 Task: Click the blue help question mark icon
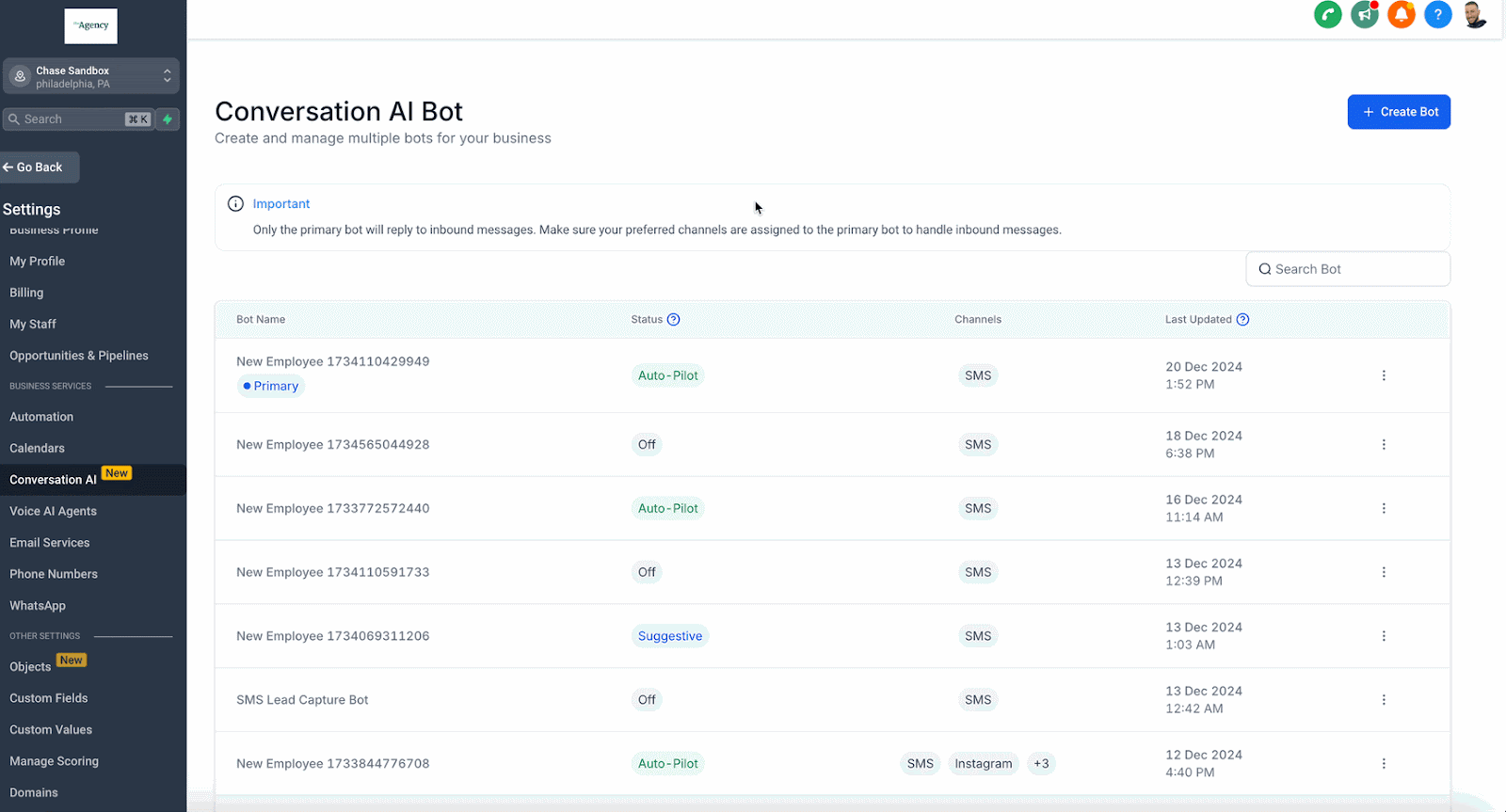pos(1437,15)
